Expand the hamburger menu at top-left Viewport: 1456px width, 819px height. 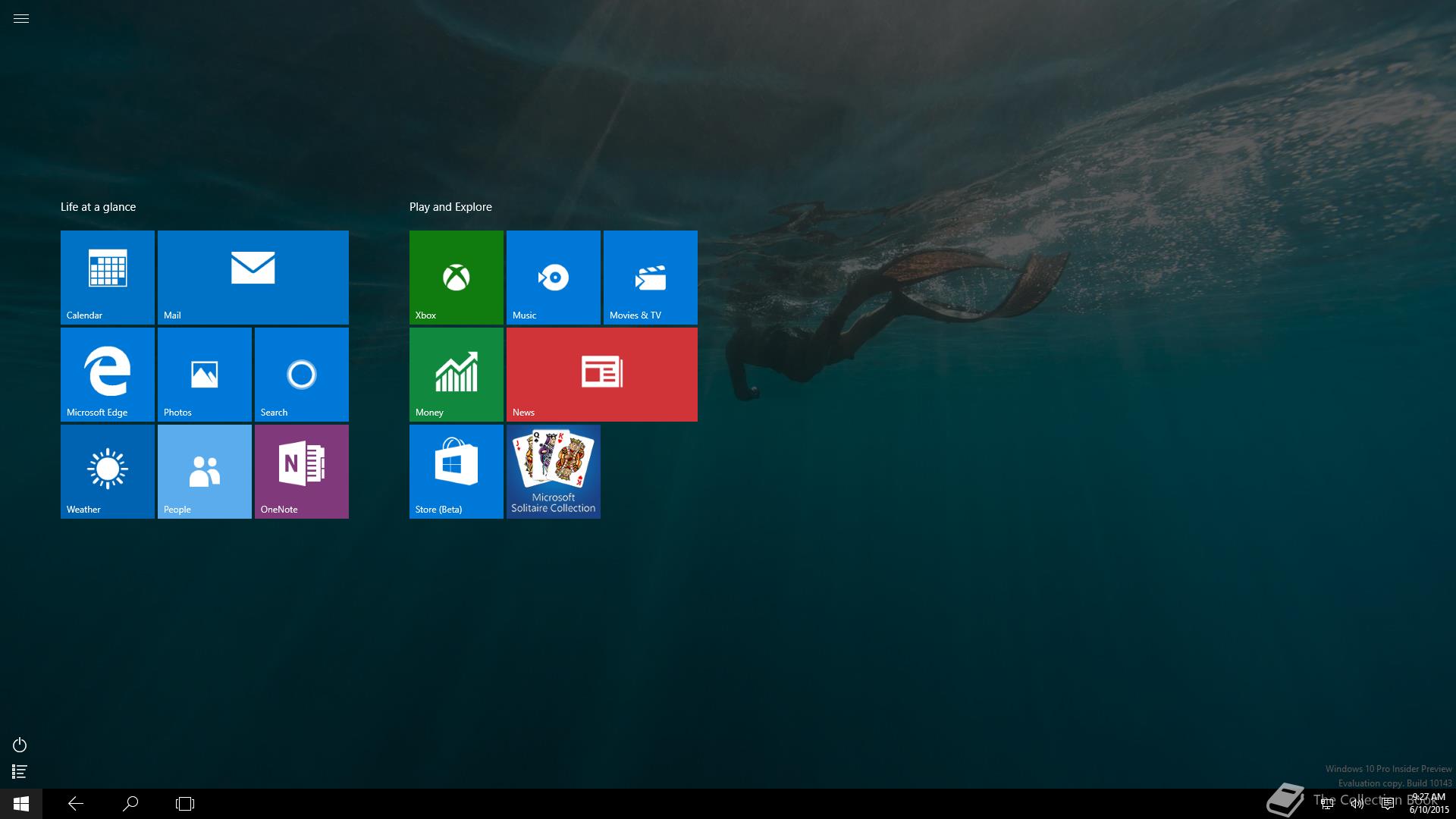point(21,19)
